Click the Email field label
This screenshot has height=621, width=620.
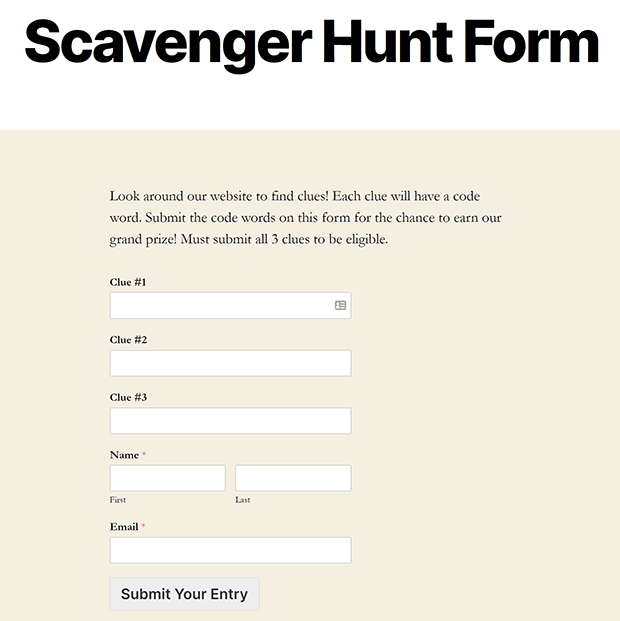(124, 527)
